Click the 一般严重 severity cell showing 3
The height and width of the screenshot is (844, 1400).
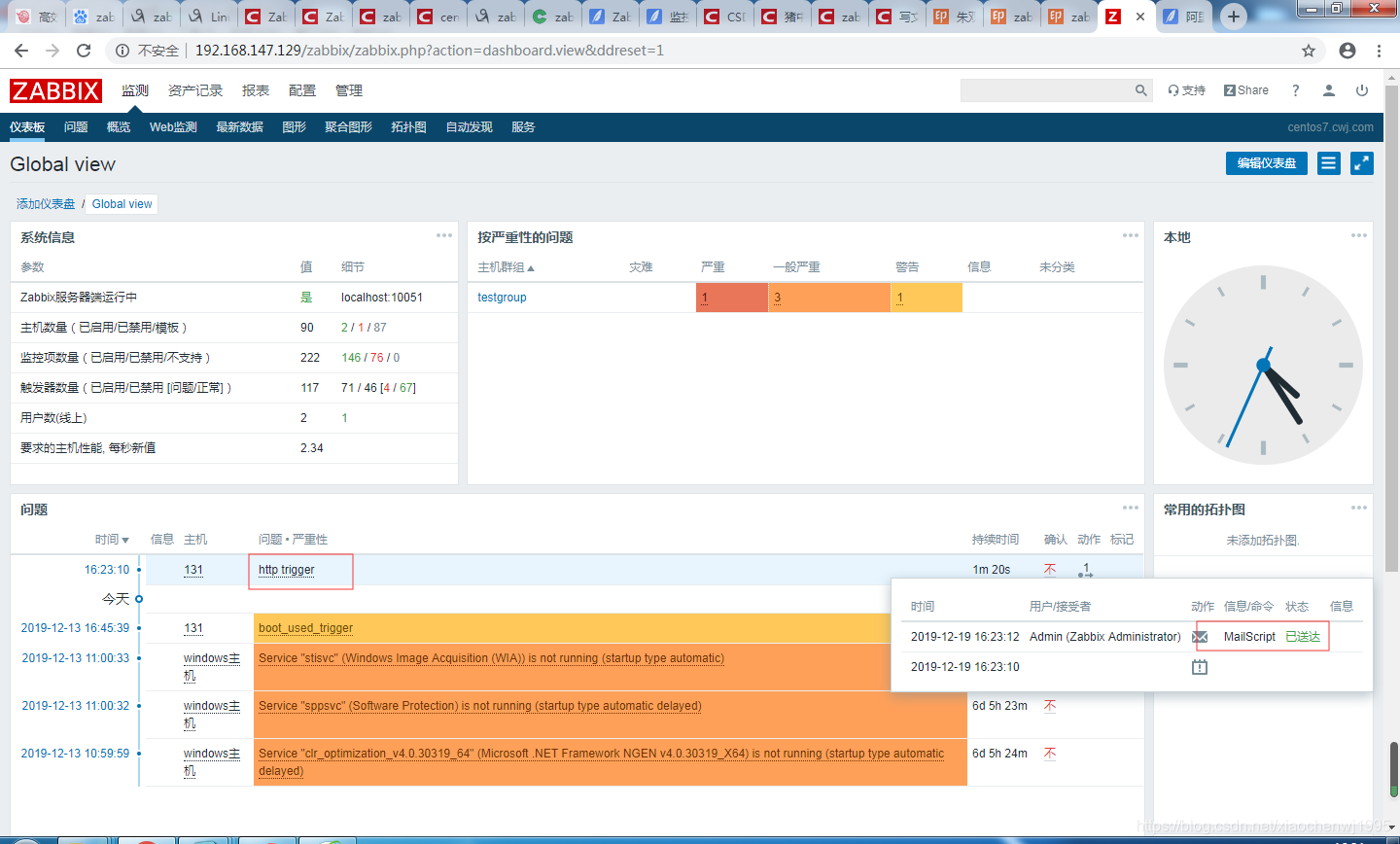click(829, 298)
